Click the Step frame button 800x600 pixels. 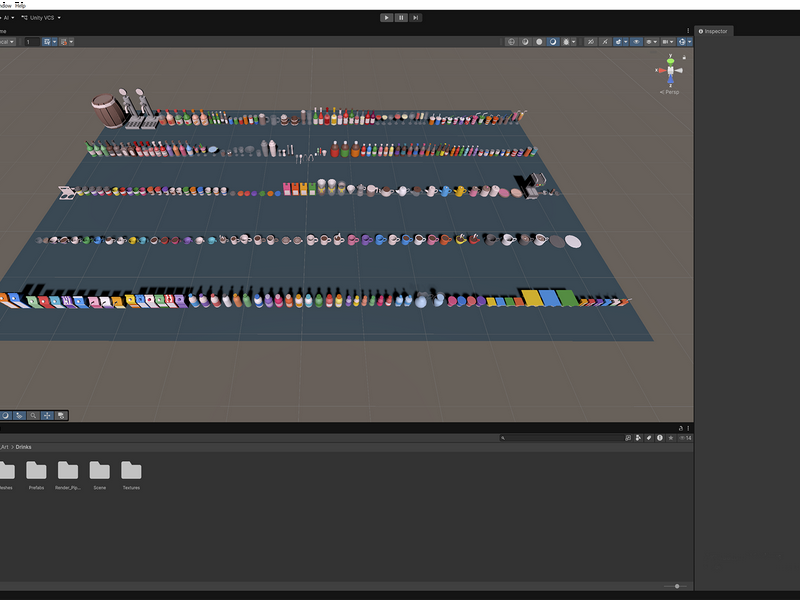pyautogui.click(x=416, y=18)
